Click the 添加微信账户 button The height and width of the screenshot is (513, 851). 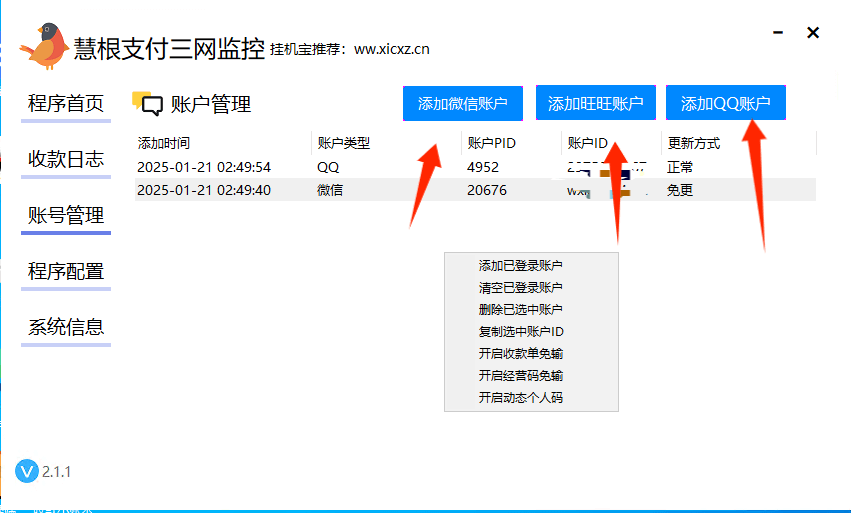pyautogui.click(x=463, y=103)
